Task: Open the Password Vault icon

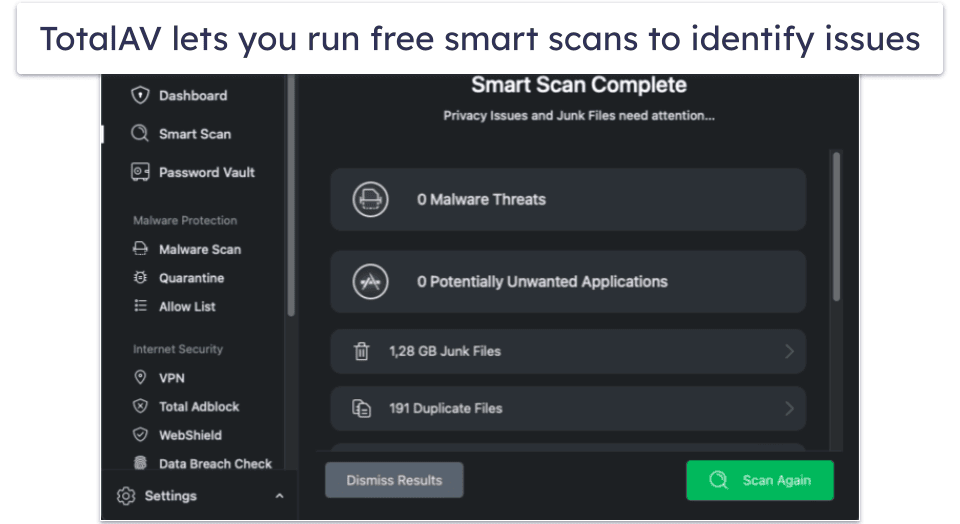Action: coord(140,172)
